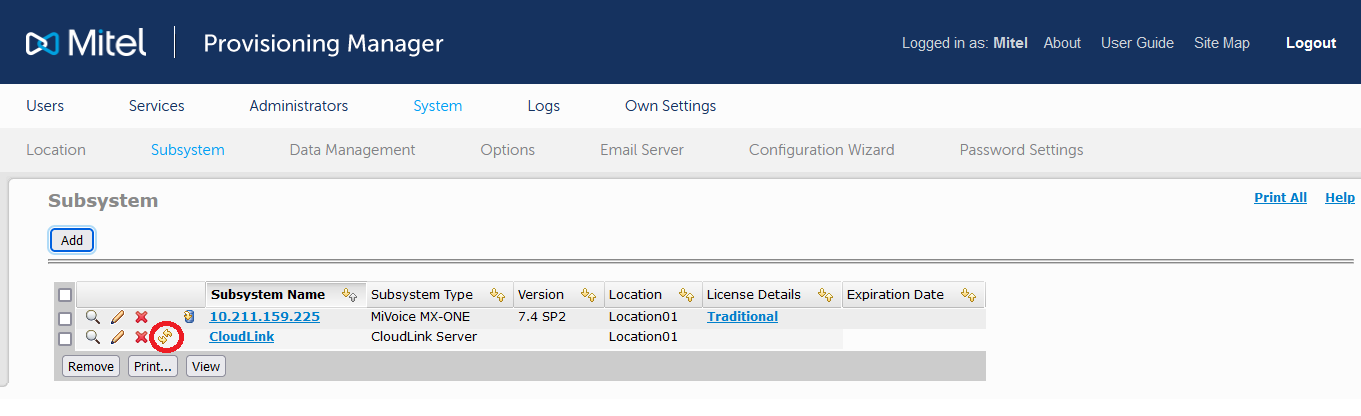The image size is (1361, 416).
Task: Open the Site Map link
Action: 1222,43
